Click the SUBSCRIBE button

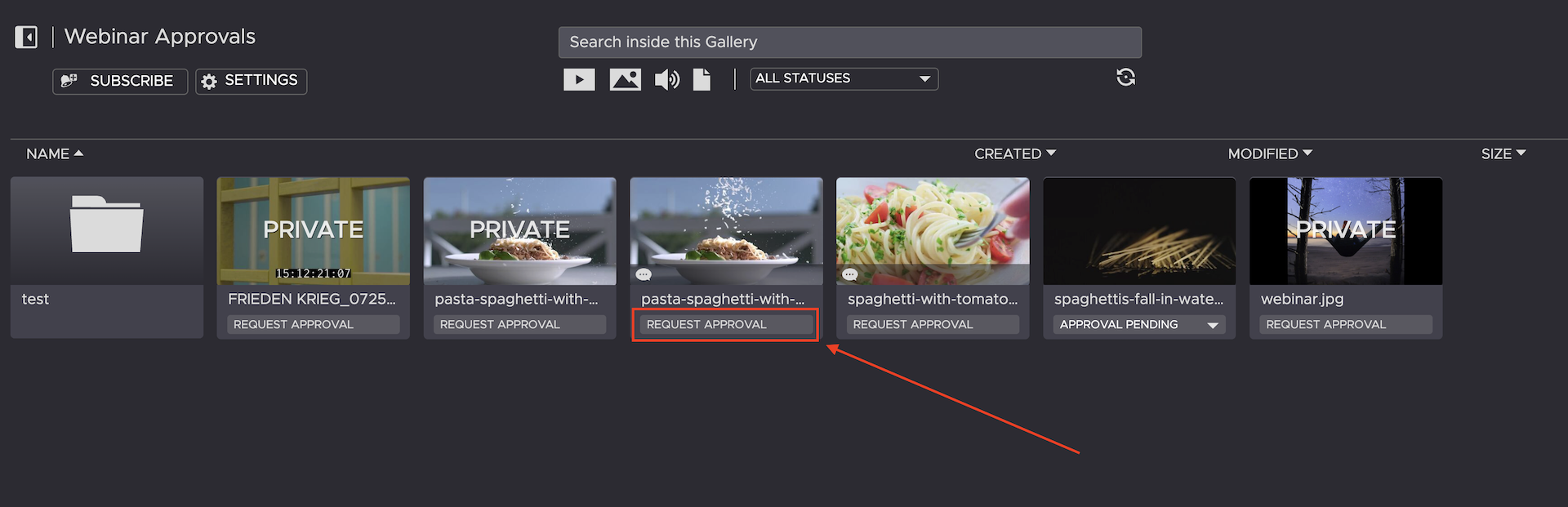120,81
